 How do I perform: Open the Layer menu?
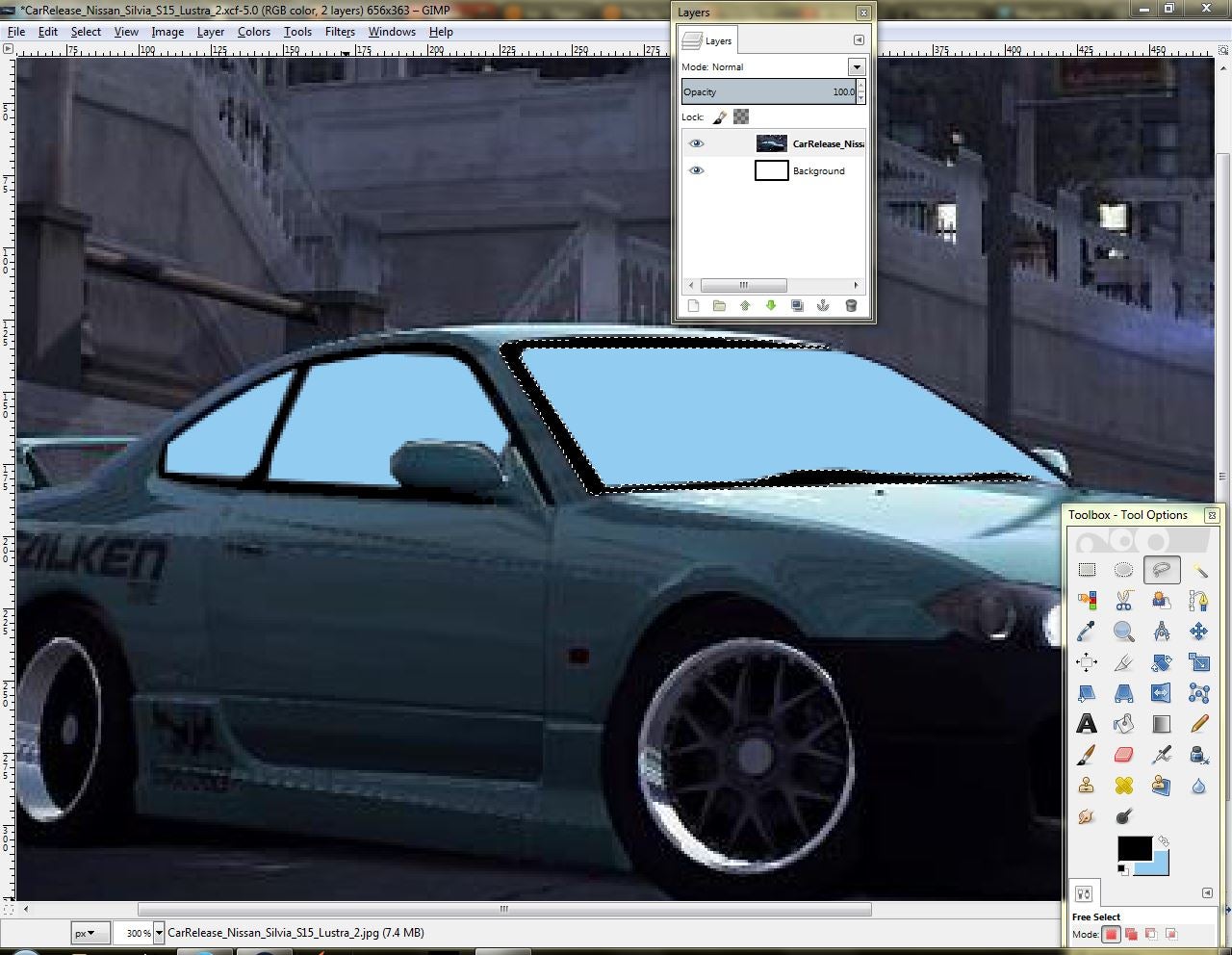211,32
